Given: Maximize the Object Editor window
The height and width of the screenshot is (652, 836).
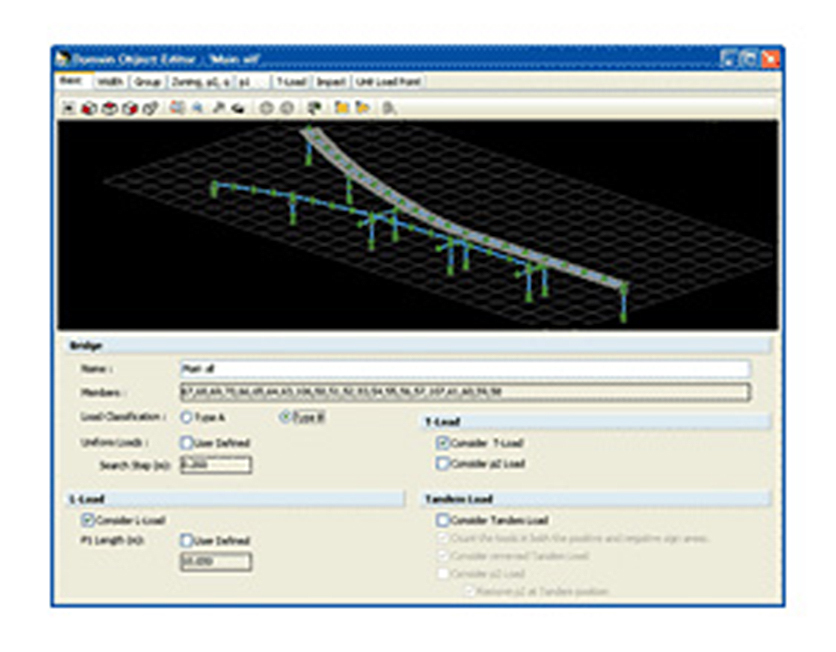Looking at the screenshot, I should click(749, 59).
